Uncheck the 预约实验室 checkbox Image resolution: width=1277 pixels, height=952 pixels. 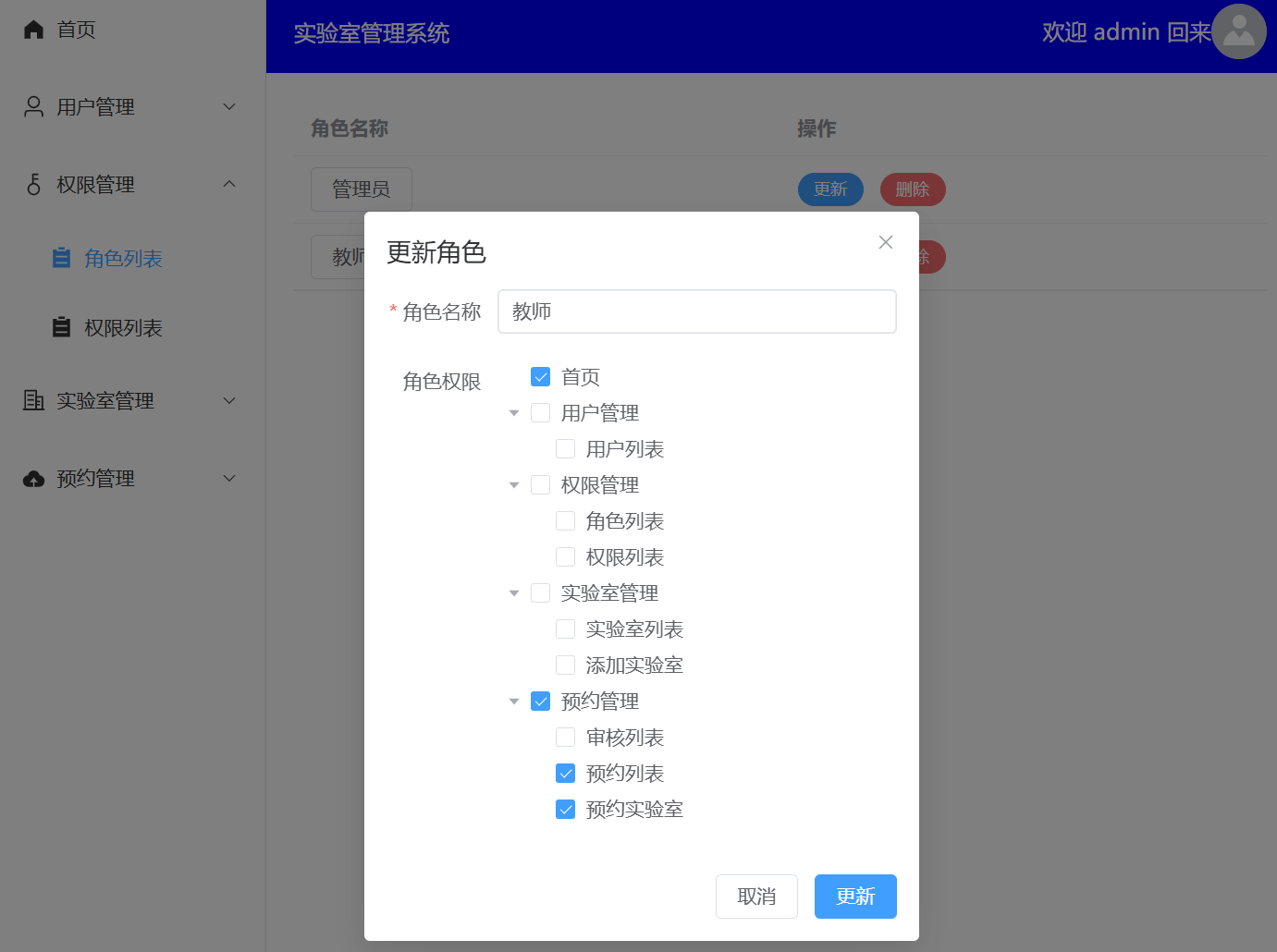pyautogui.click(x=566, y=810)
